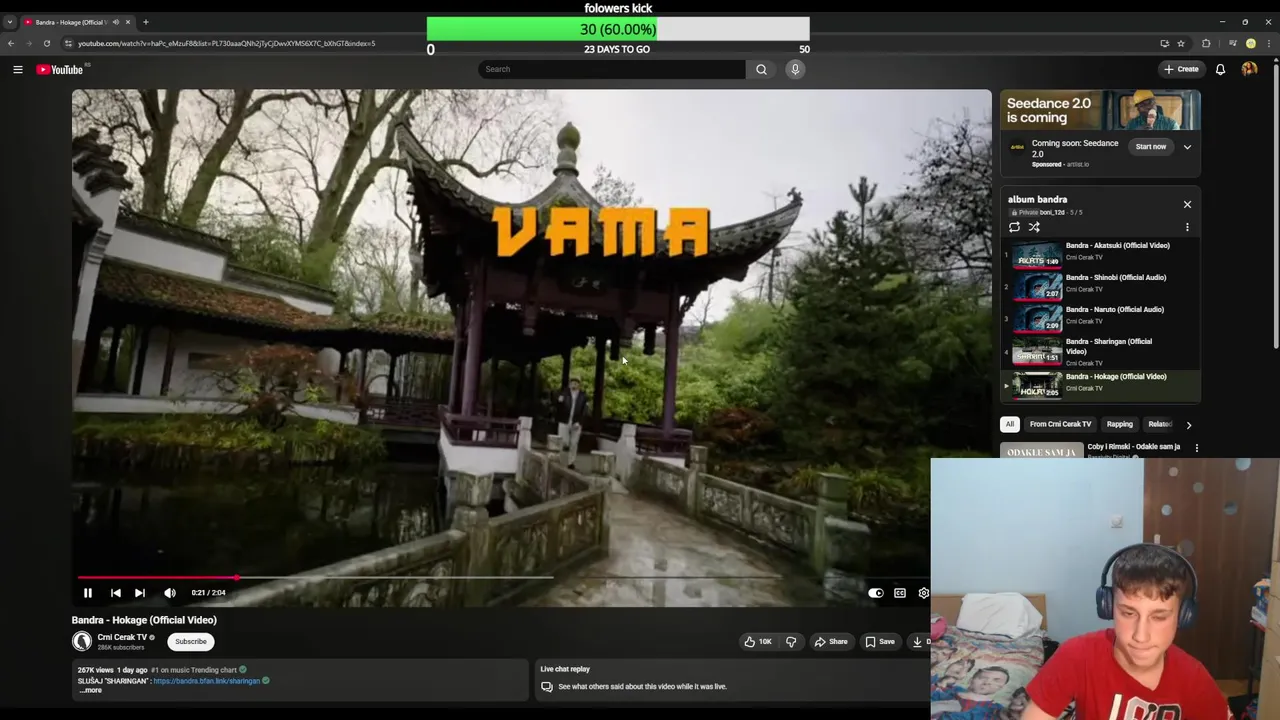Save the video to a playlist
This screenshot has width=1280, height=720.
click(880, 642)
